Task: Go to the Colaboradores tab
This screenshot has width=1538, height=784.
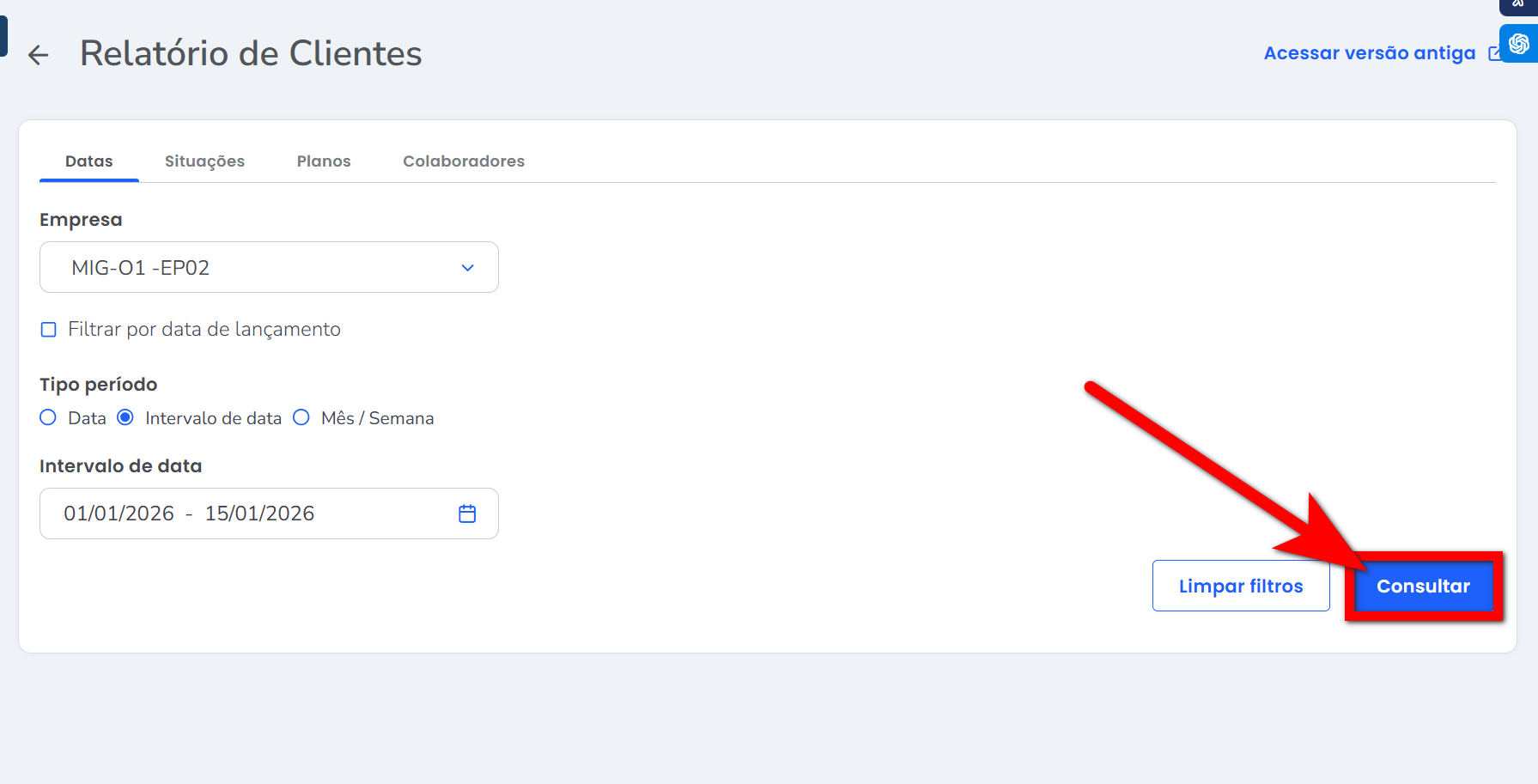Action: point(464,161)
